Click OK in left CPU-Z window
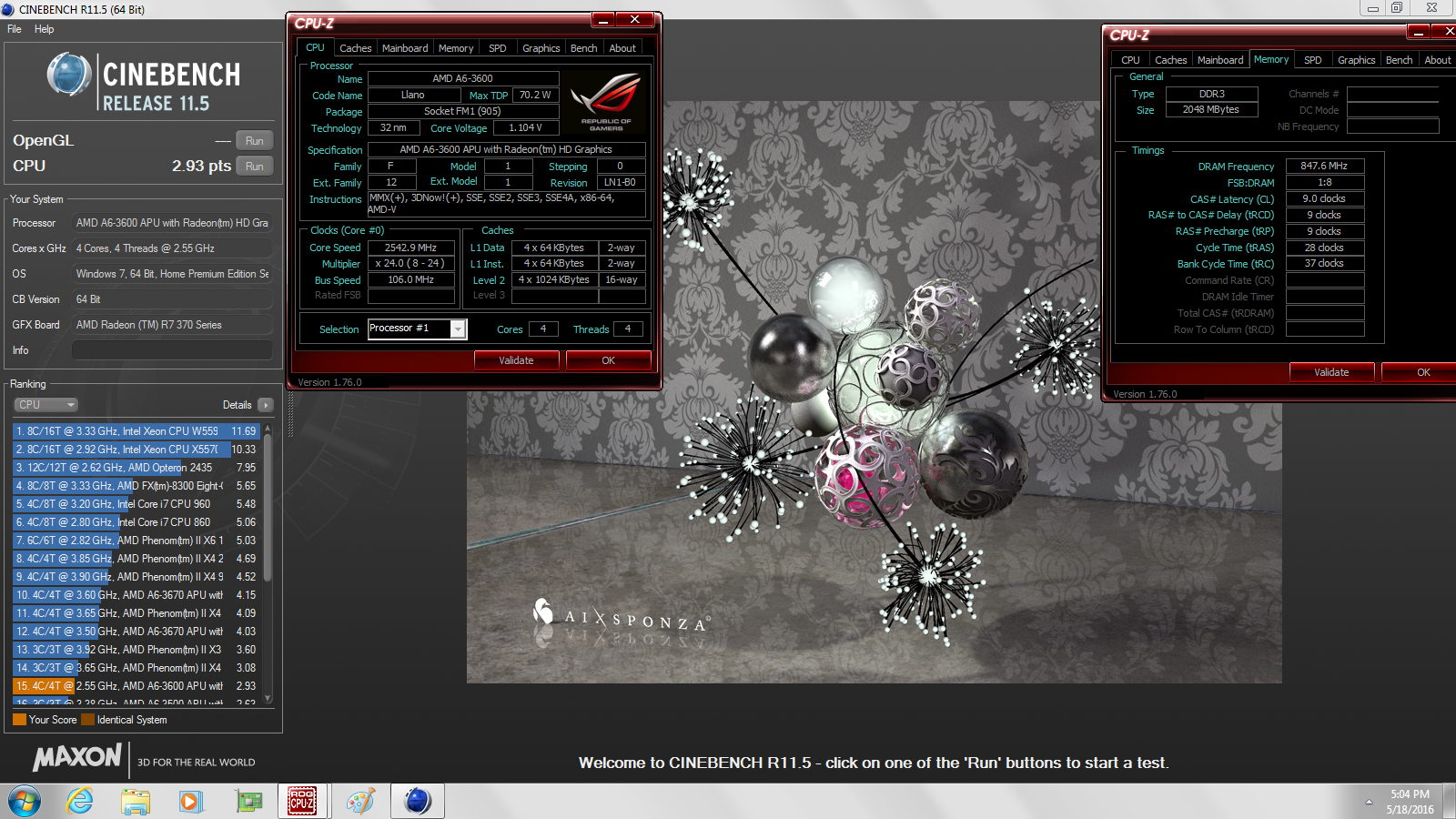The height and width of the screenshot is (819, 1456). 608,360
